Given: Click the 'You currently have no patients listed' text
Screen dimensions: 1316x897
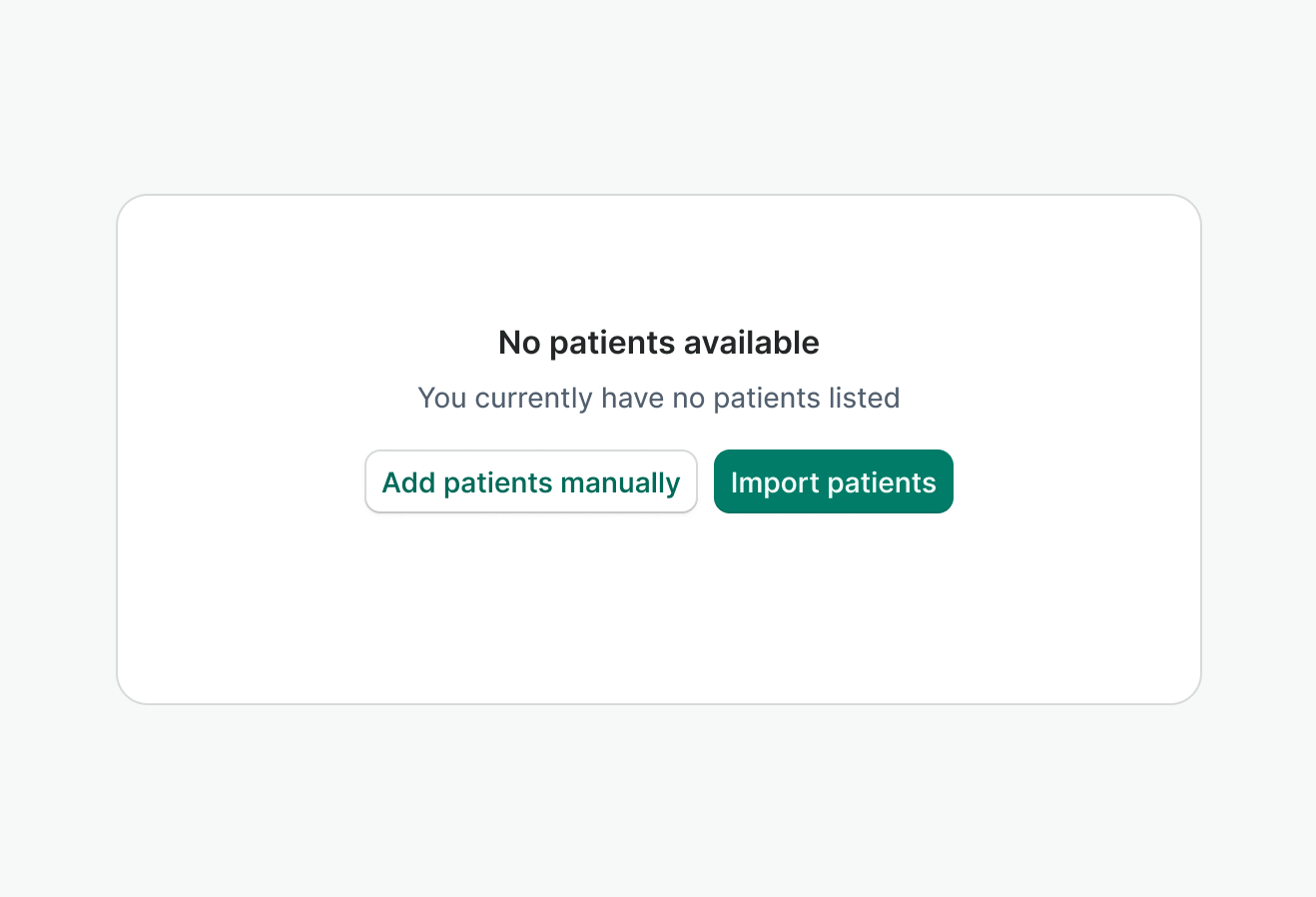Looking at the screenshot, I should point(658,398).
